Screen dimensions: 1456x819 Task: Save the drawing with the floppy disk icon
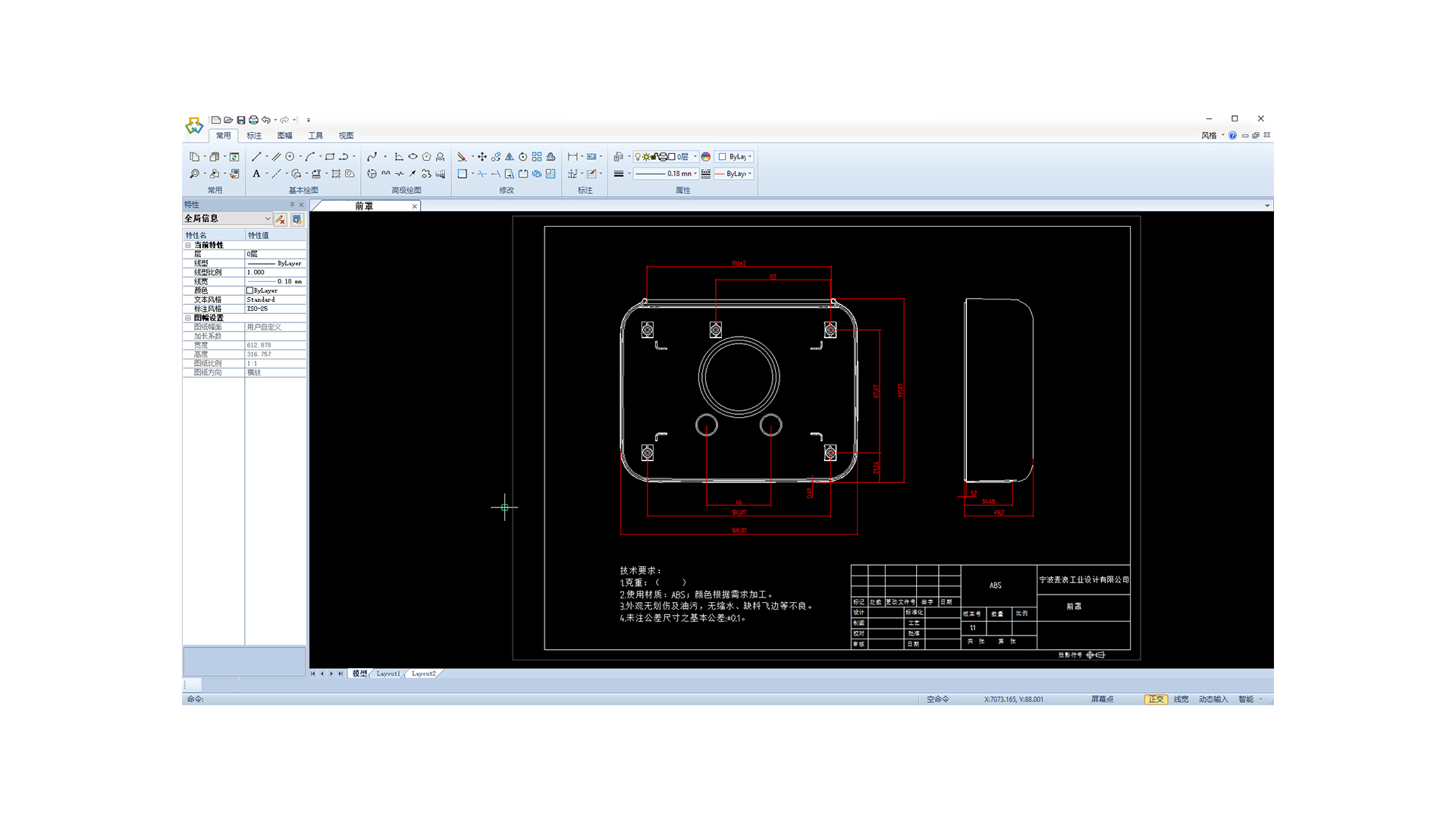click(241, 120)
